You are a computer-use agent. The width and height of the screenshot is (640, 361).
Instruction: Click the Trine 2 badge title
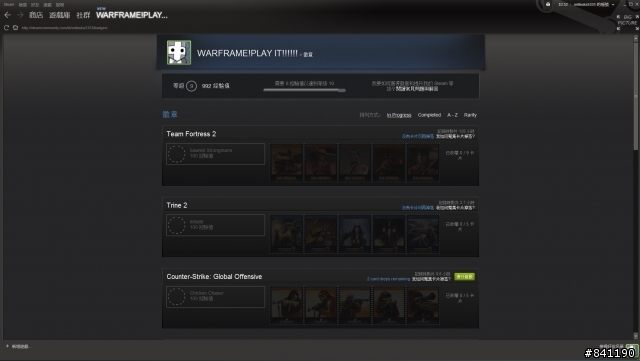[177, 205]
